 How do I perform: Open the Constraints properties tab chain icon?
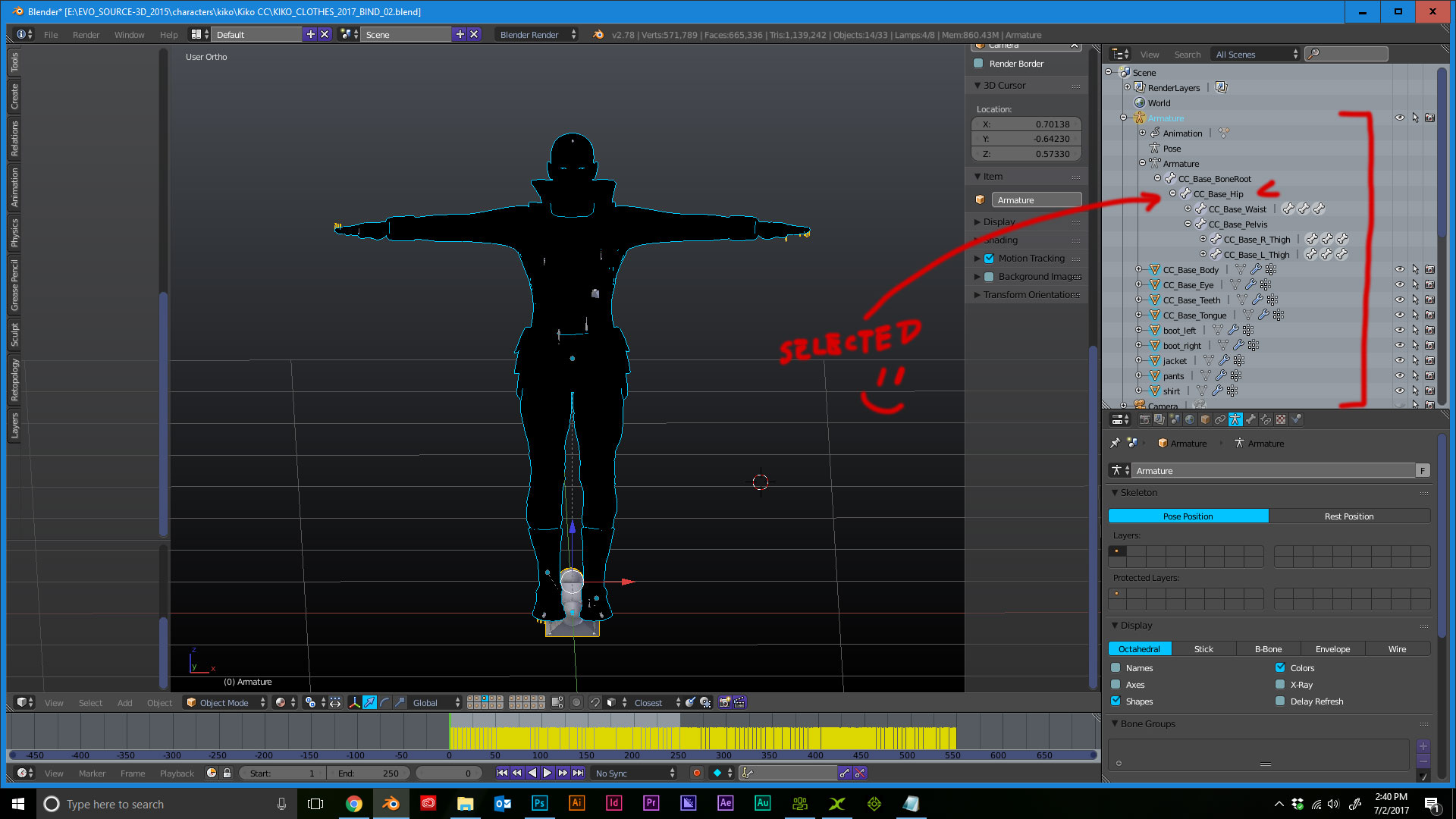1220,419
